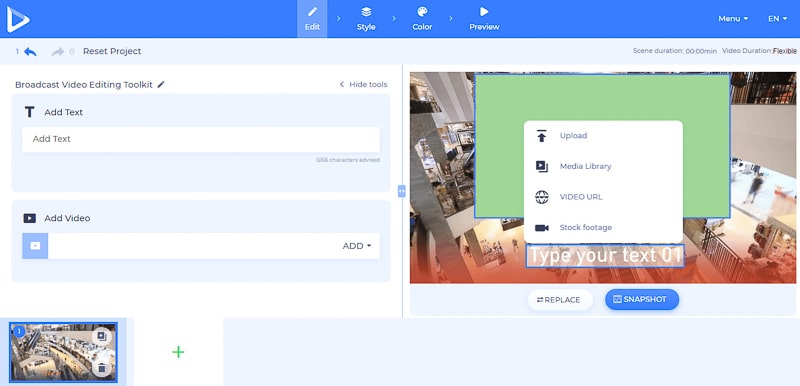Click the globe icon for VIDEO URL

coord(542,197)
